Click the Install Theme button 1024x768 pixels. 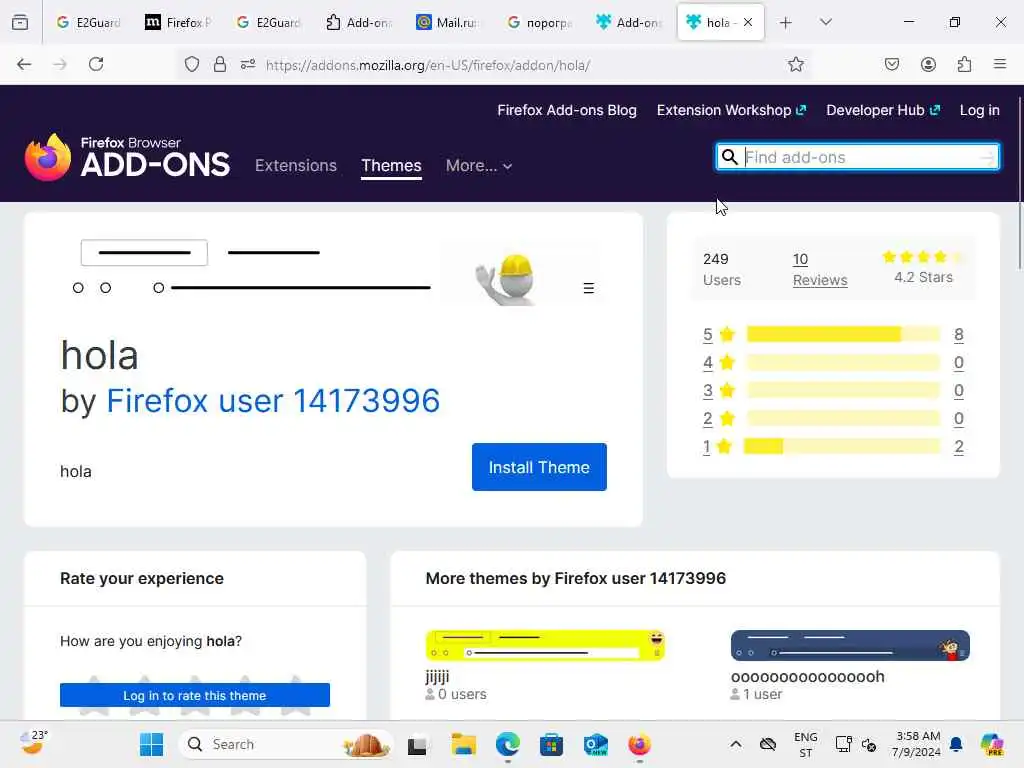click(x=539, y=467)
